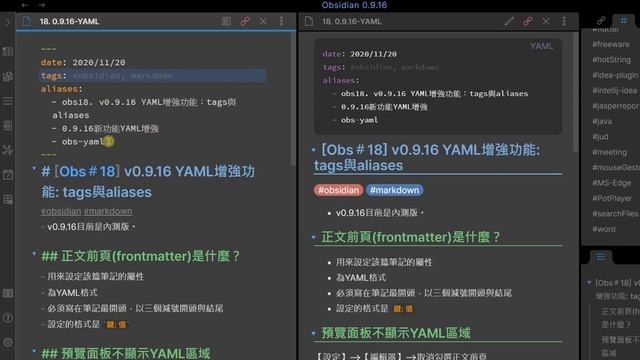This screenshot has height=360, width=640.
Task: Place cursor on obs-yaml alias line in editor
Action: 82,142
